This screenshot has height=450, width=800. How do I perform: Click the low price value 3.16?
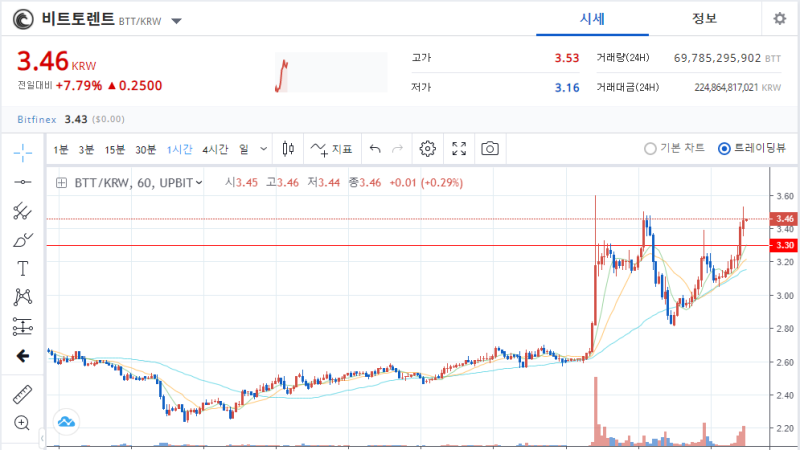[x=567, y=88]
